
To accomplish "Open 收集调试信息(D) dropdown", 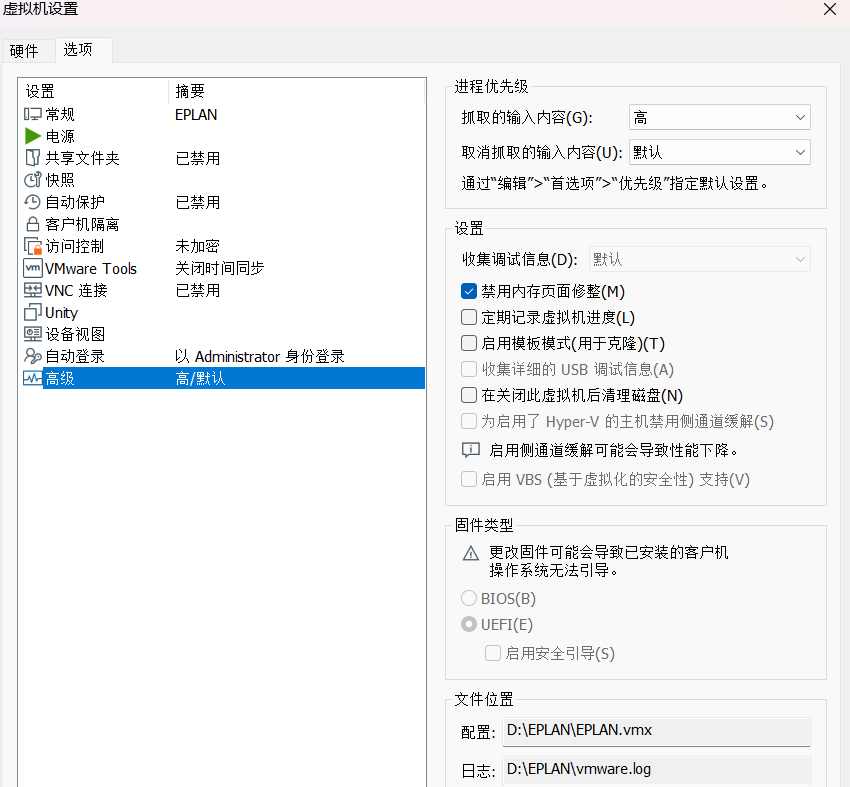I will 699,259.
